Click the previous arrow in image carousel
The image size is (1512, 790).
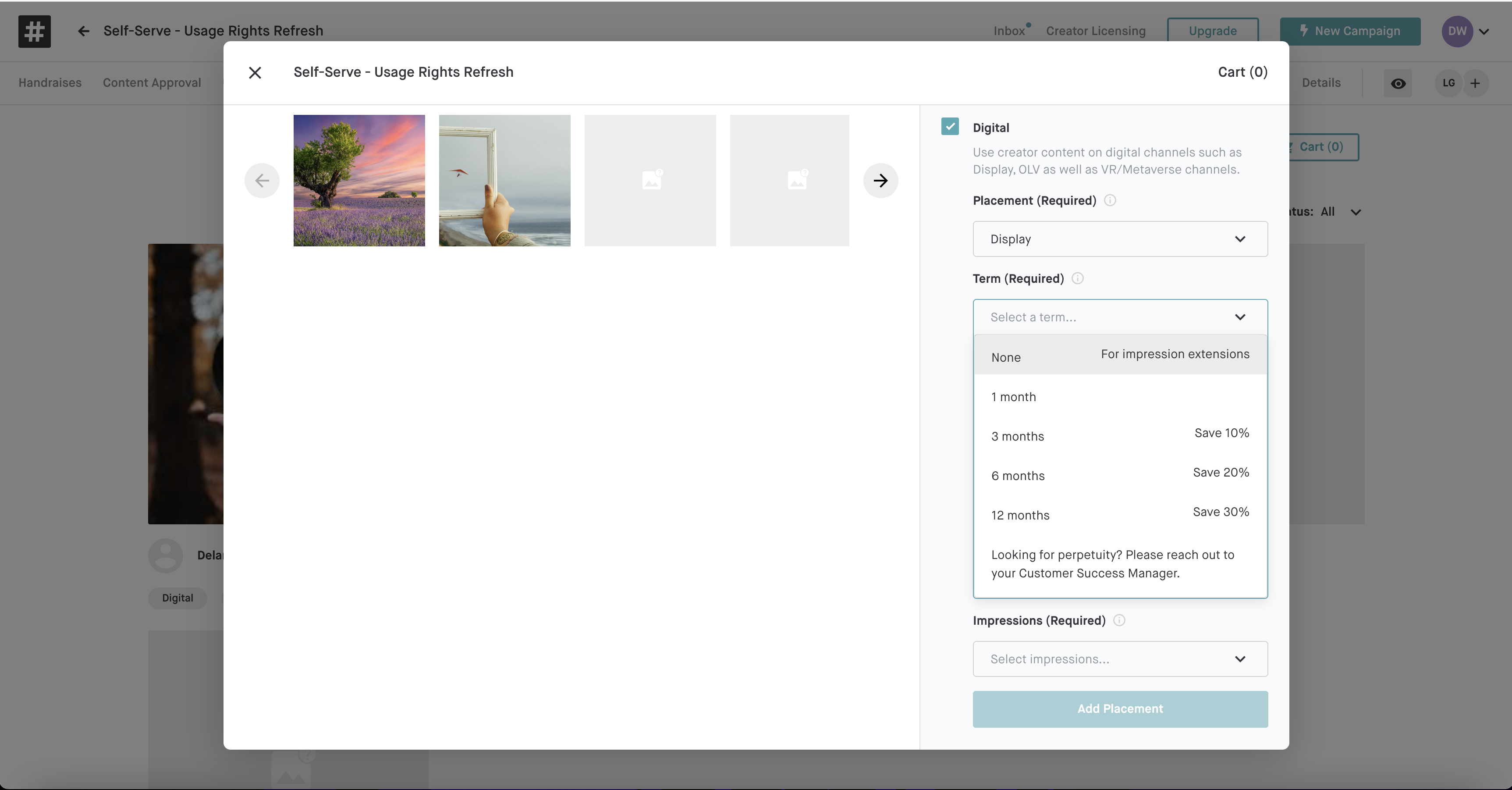click(262, 180)
